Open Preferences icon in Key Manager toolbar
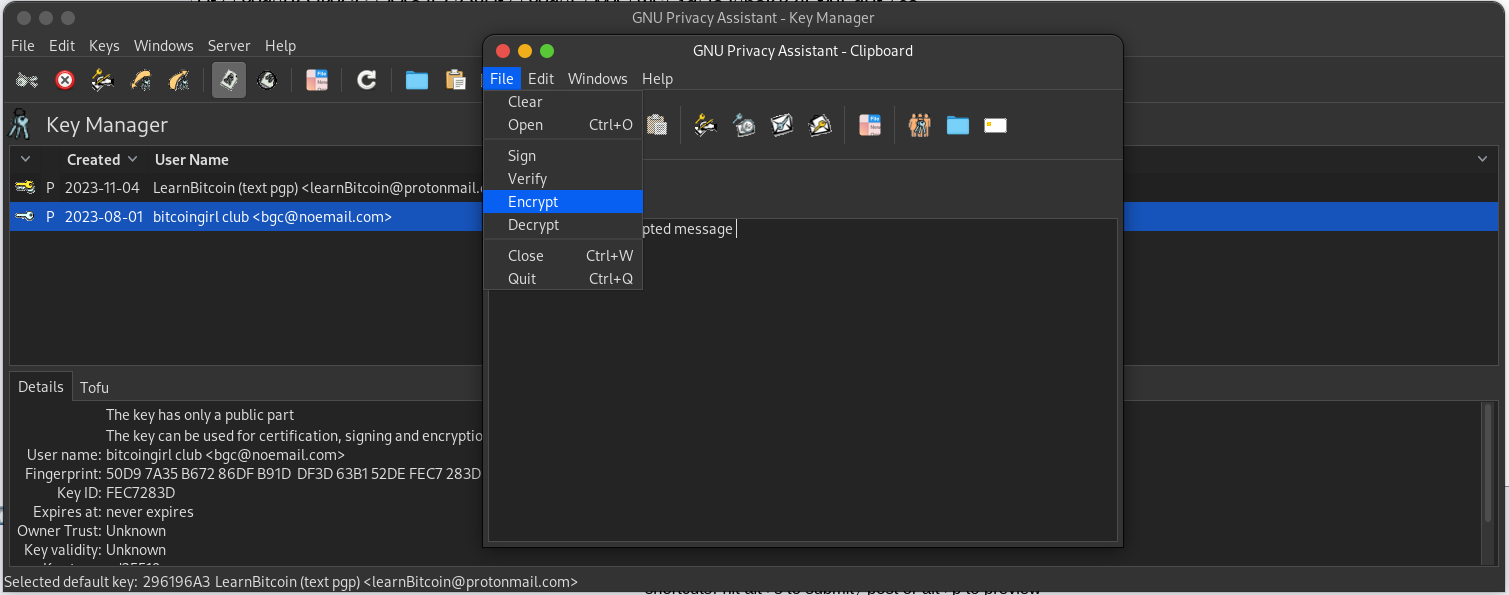Screen dimensions: 1509x595 click(317, 80)
